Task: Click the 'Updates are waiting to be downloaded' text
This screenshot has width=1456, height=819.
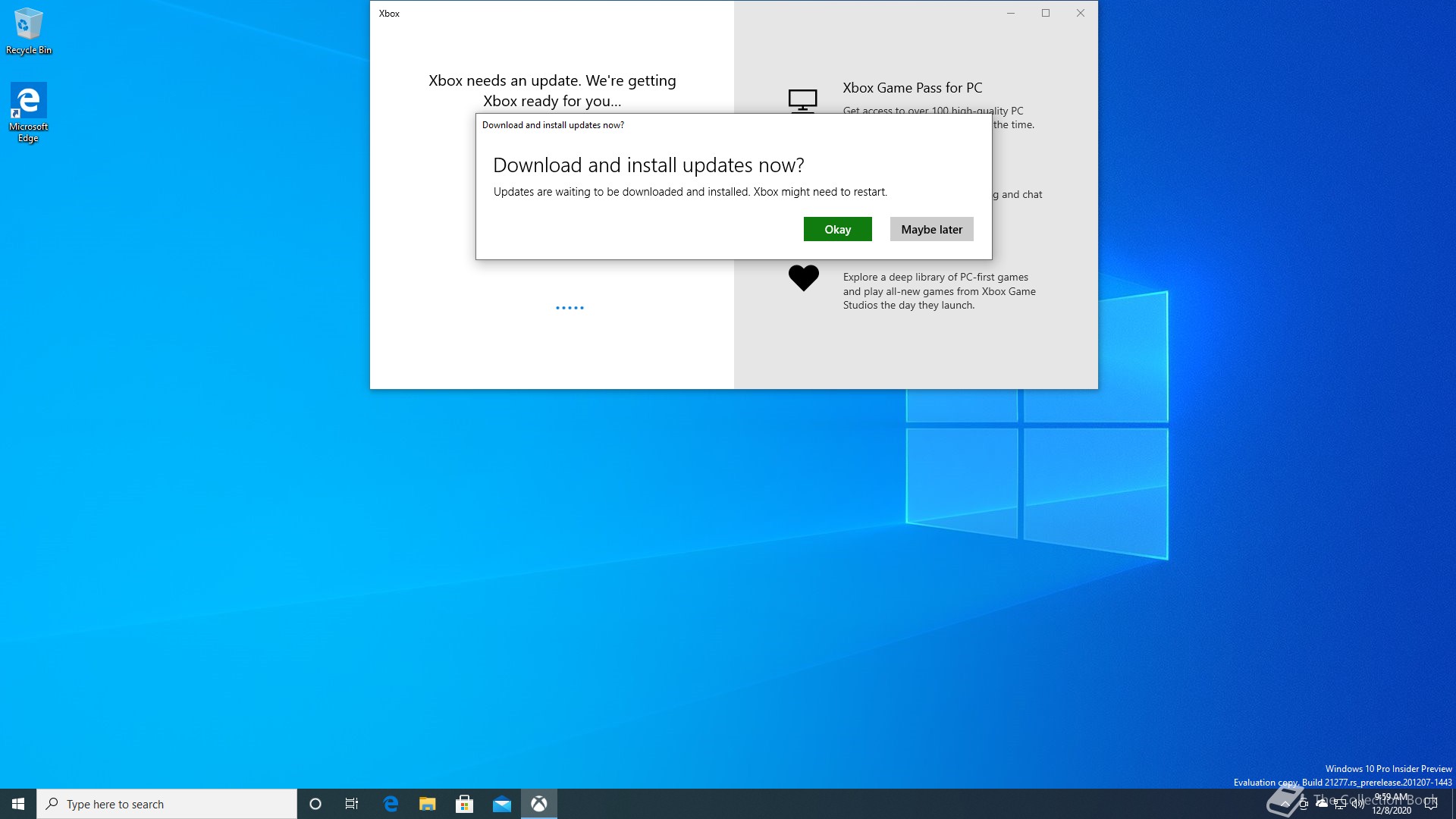Action: (x=690, y=192)
